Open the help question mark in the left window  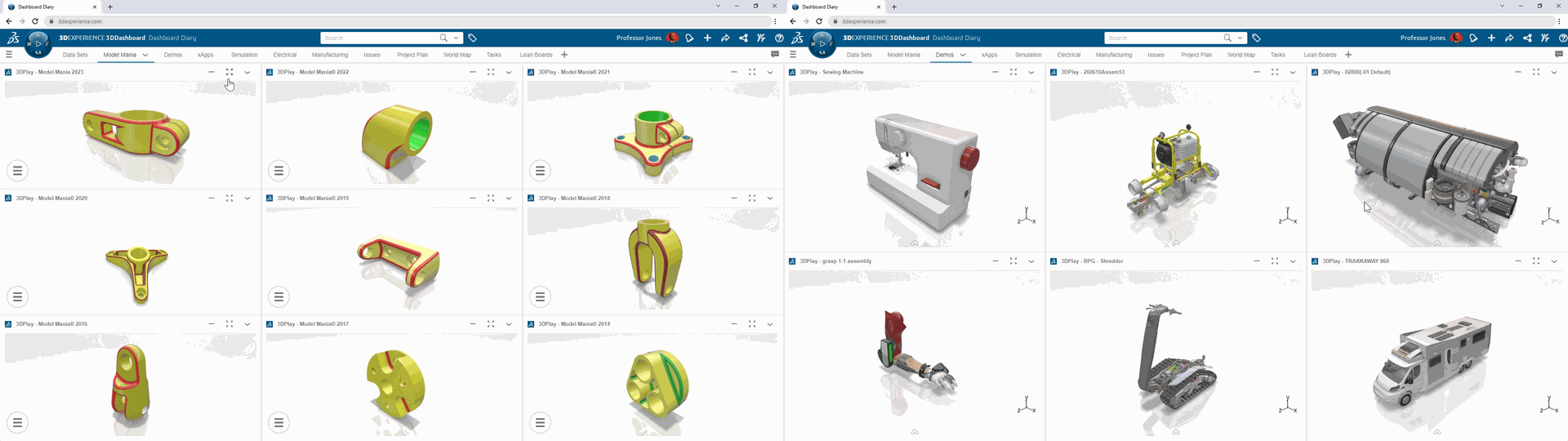(779, 38)
